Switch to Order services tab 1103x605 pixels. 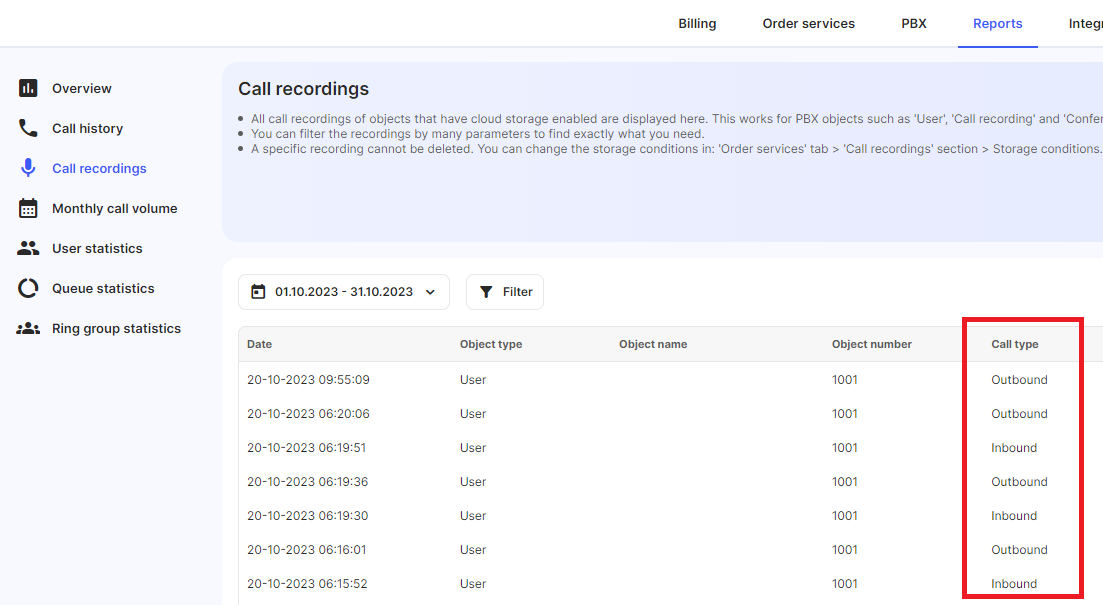808,23
